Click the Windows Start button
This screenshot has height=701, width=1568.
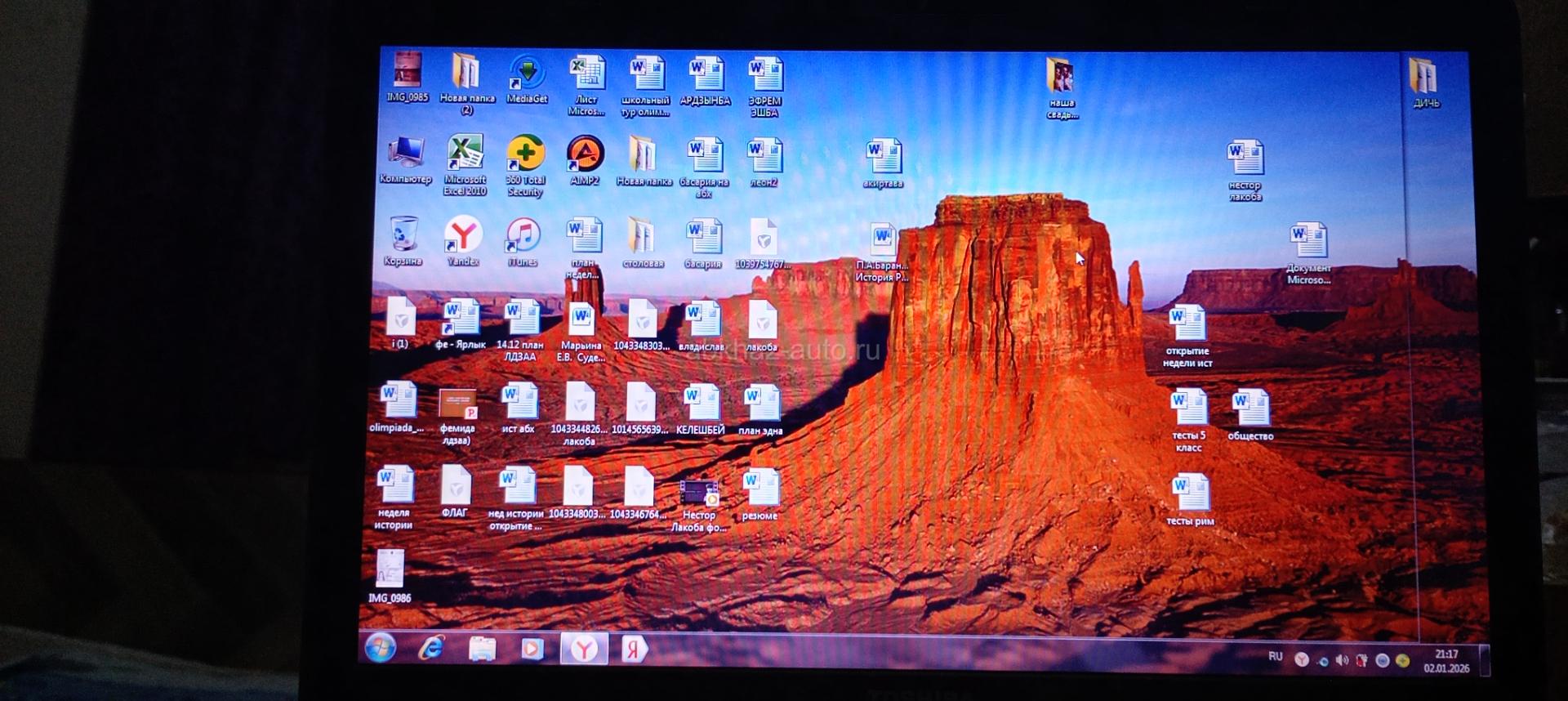(x=381, y=648)
